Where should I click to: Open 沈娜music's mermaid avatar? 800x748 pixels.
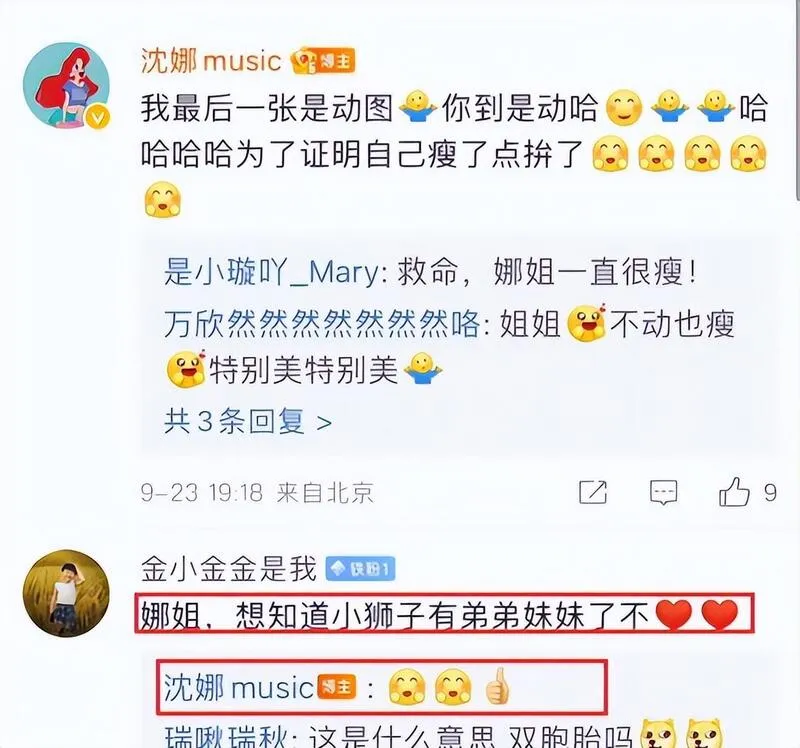pos(66,86)
